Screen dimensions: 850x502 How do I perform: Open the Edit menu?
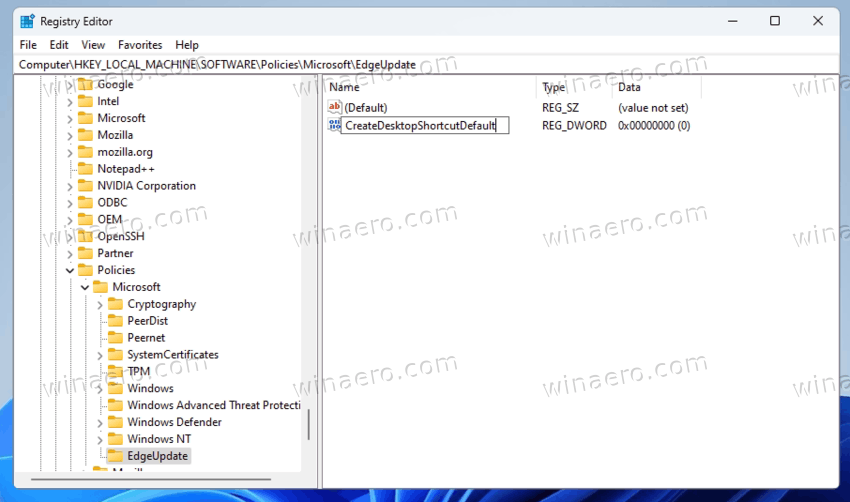[x=59, y=45]
